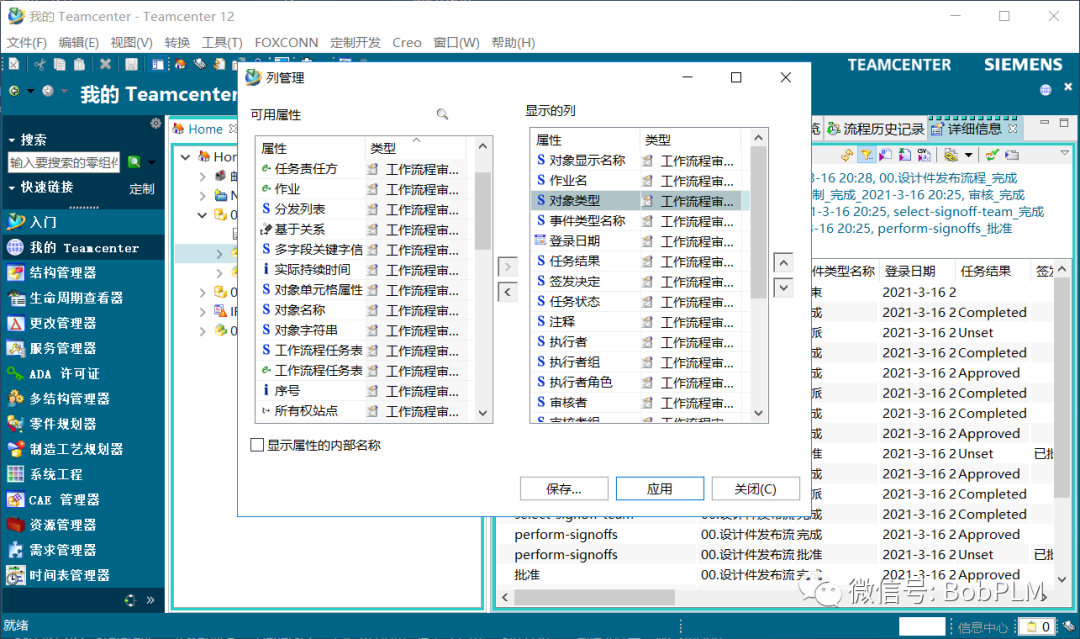Click the 关闭(C) button
Screen dimensions: 1080x639
(756, 489)
